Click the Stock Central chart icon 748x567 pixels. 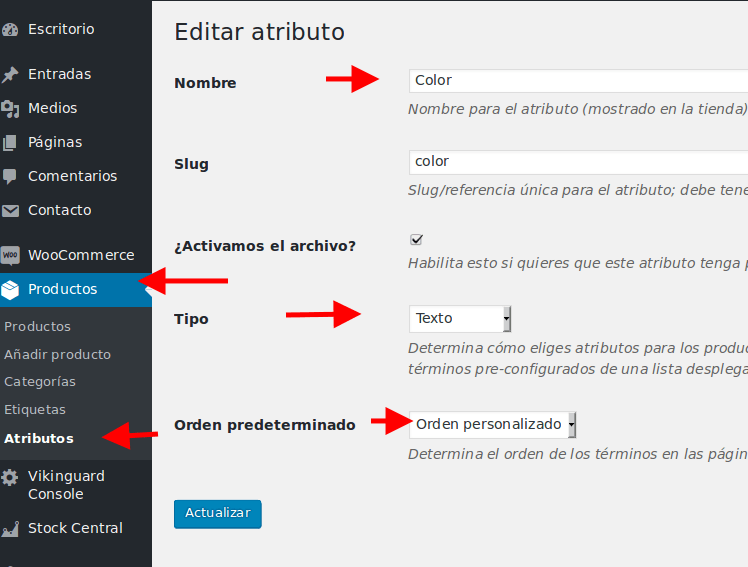tap(10, 529)
